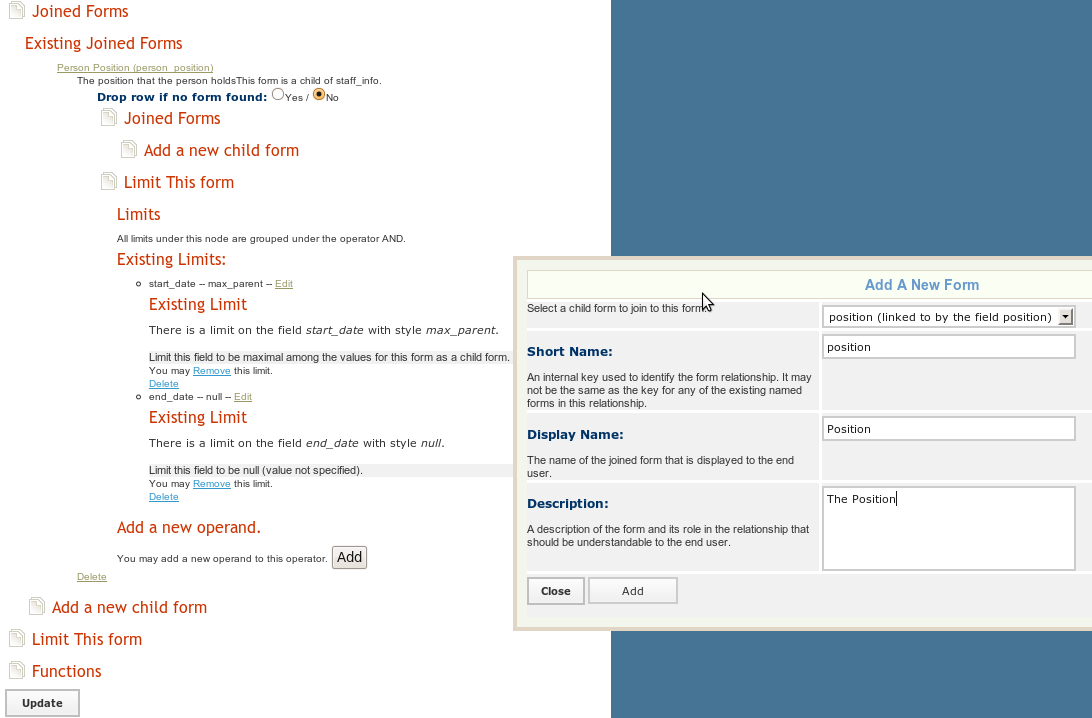Expand nested Add a new child form heading
The height and width of the screenshot is (718, 1092).
(x=221, y=150)
